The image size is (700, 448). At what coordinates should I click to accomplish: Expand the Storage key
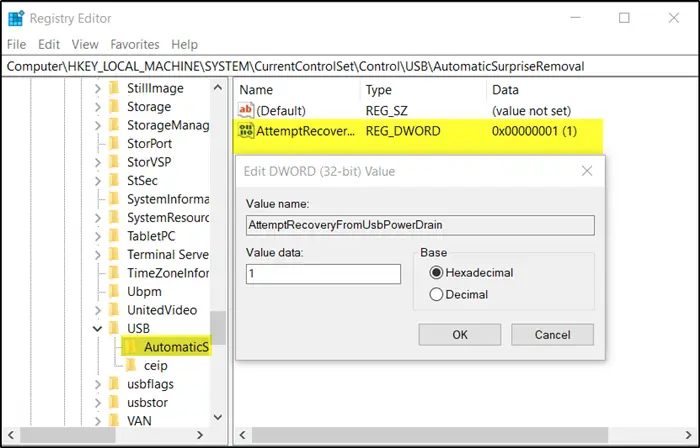98,107
